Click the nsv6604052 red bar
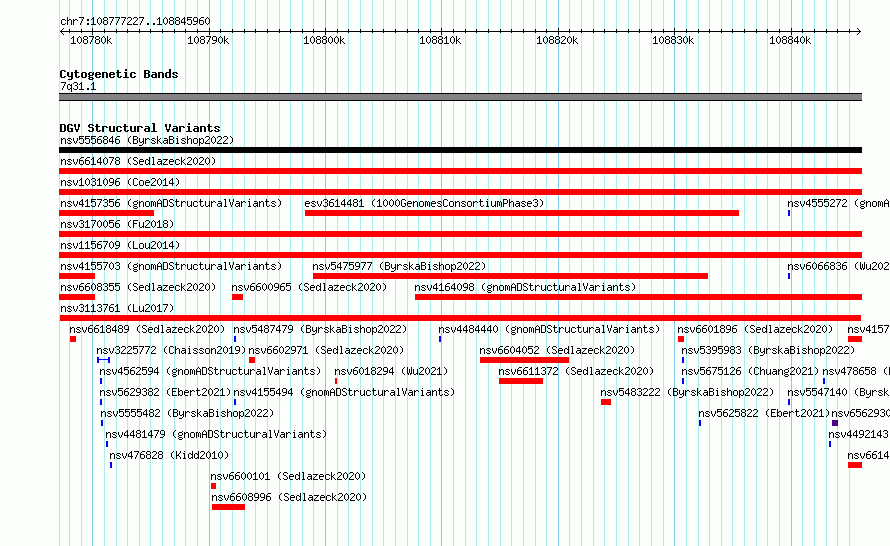 click(x=524, y=360)
